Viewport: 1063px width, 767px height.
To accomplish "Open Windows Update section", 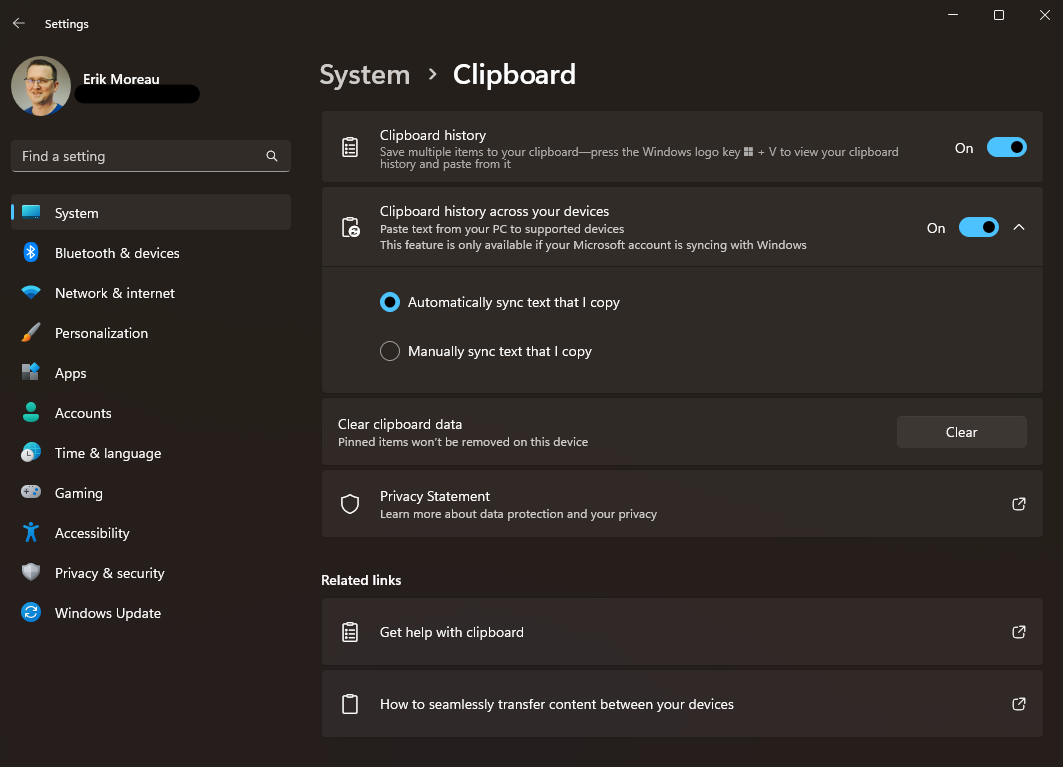I will [107, 613].
